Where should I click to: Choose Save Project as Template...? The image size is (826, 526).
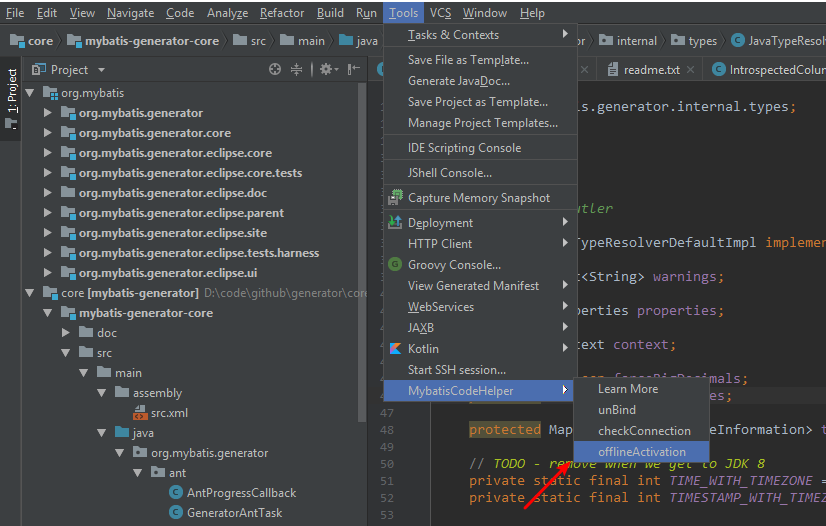click(480, 102)
